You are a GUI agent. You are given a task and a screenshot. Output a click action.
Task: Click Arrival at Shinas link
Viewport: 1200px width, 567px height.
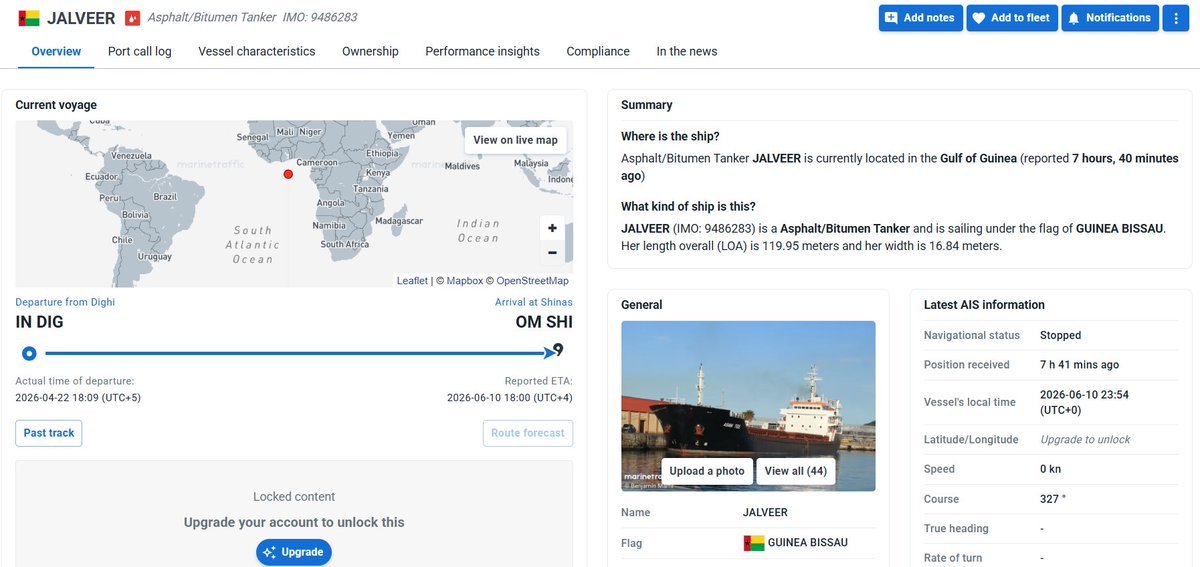534,302
